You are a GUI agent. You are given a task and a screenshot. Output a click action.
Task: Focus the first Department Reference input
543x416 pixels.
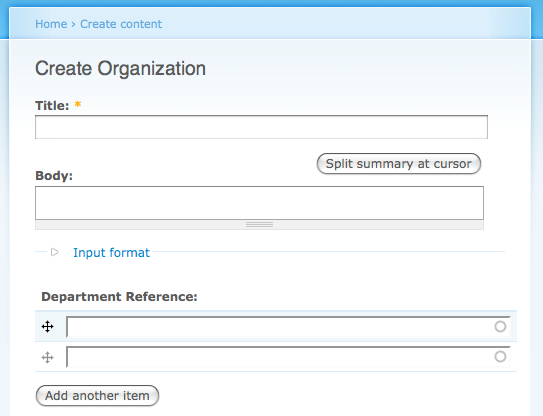[x=288, y=327]
